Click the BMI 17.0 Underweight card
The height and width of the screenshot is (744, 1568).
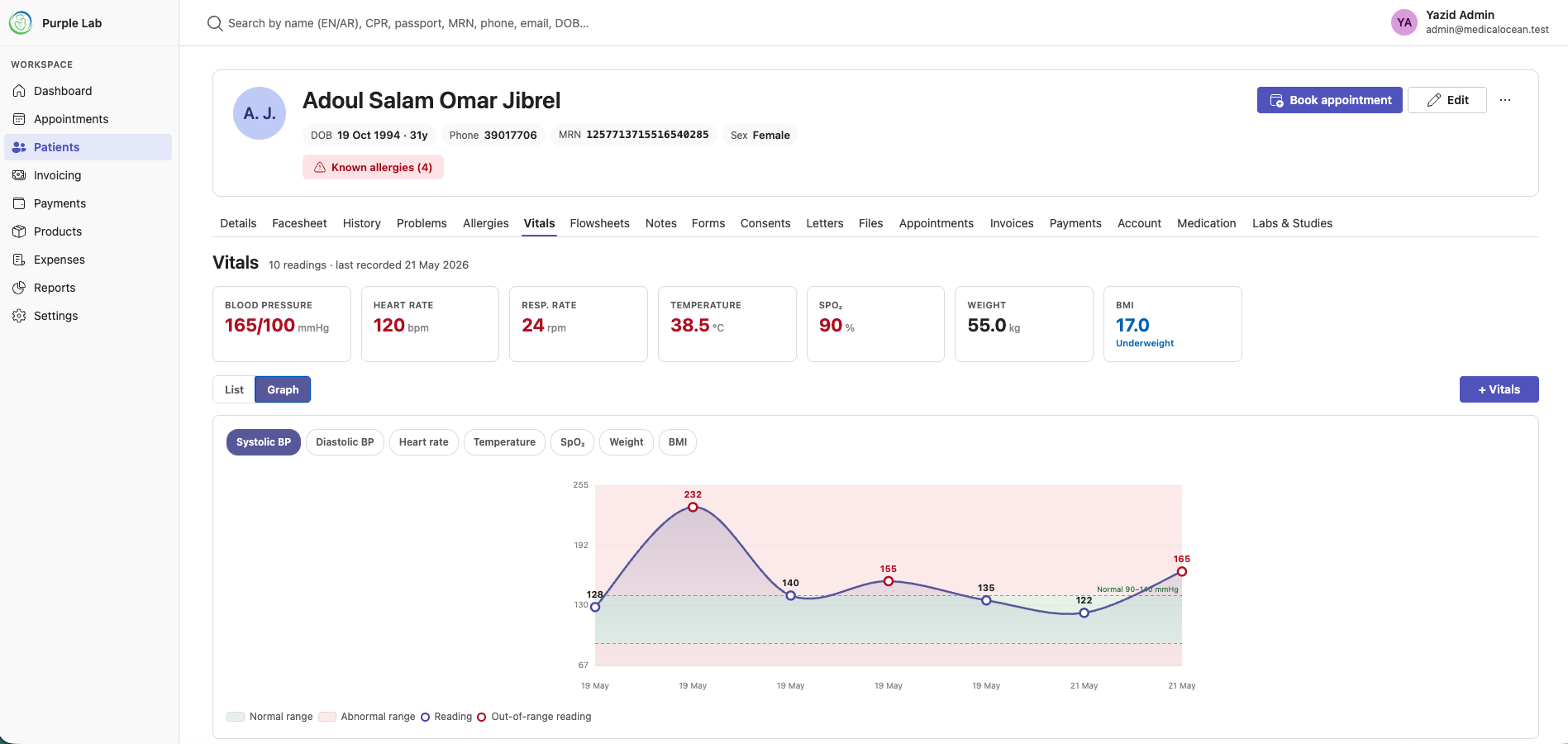[1173, 324]
